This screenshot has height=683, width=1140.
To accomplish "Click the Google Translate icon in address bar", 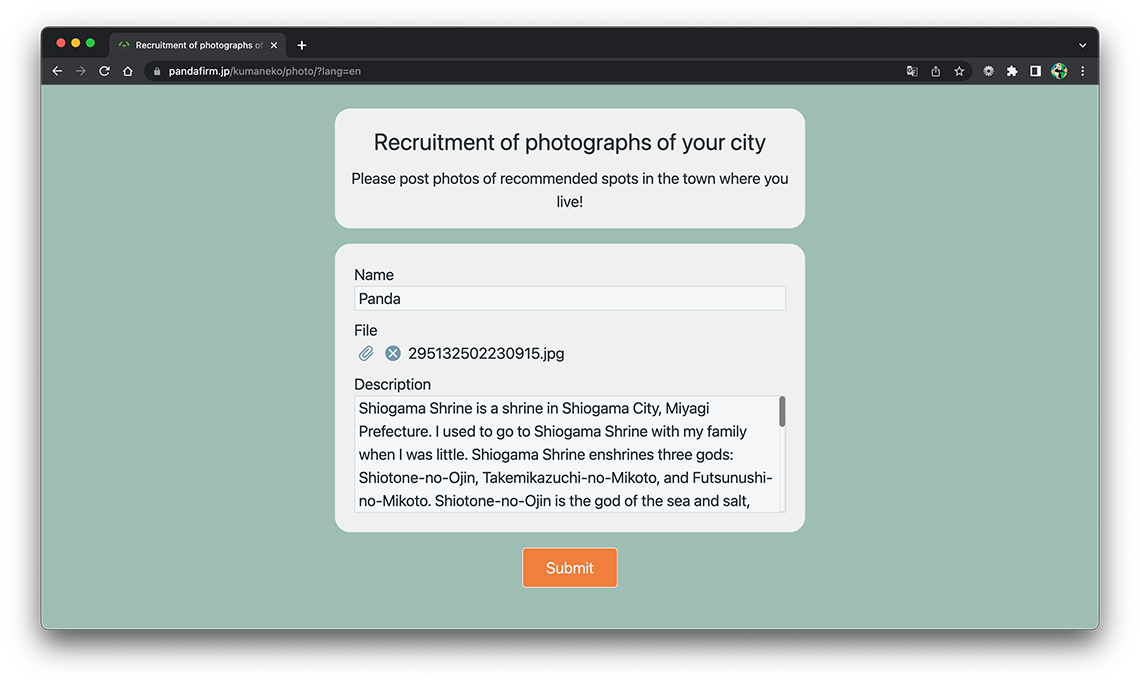I will pos(912,71).
